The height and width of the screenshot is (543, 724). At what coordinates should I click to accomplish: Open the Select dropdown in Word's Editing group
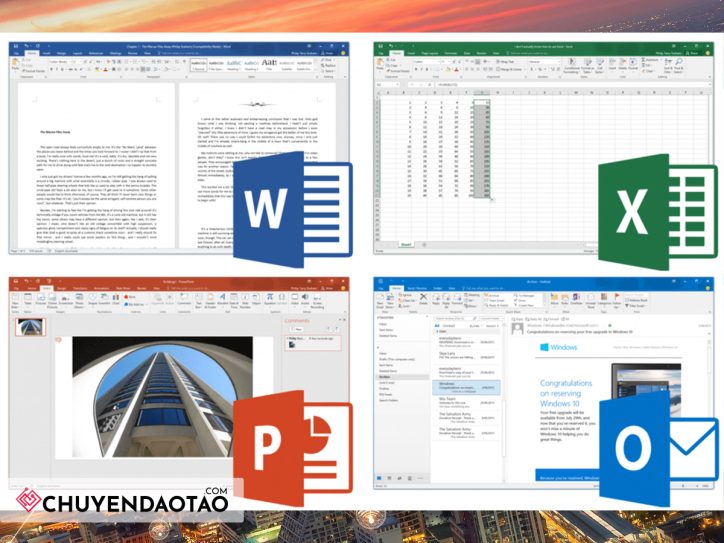(328, 71)
